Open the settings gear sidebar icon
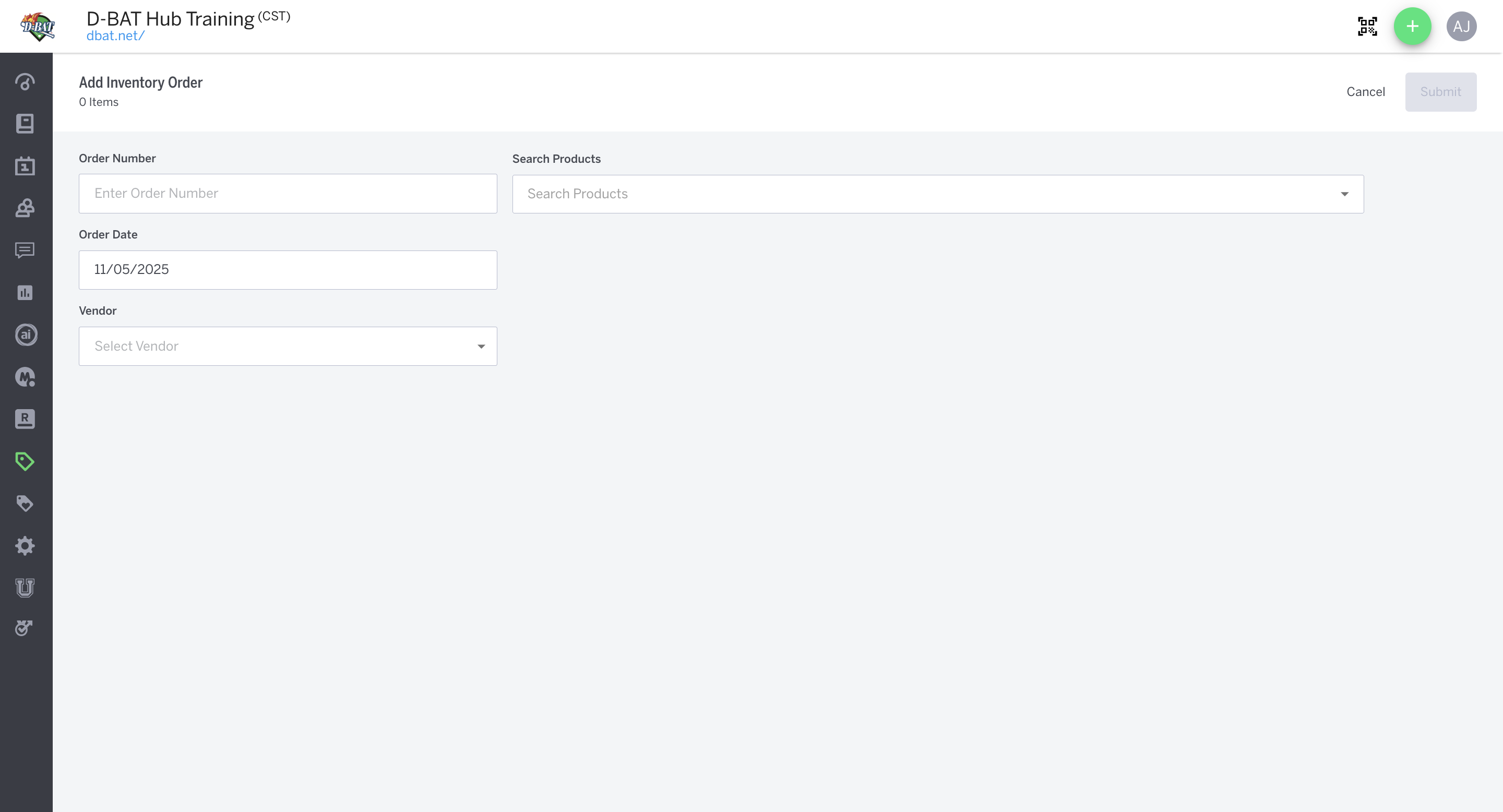Screen dimensions: 1503x812 [x=25, y=546]
